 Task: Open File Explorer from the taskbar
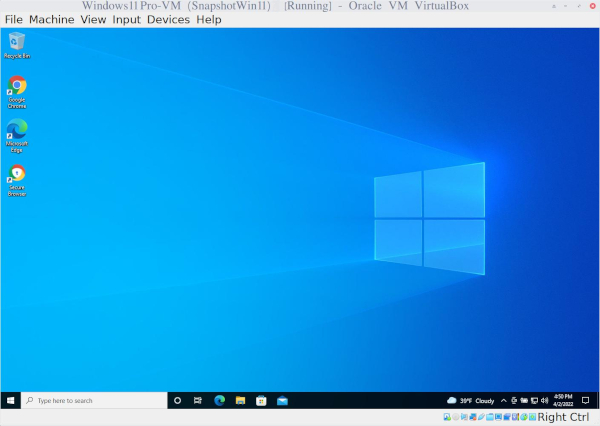pos(240,400)
